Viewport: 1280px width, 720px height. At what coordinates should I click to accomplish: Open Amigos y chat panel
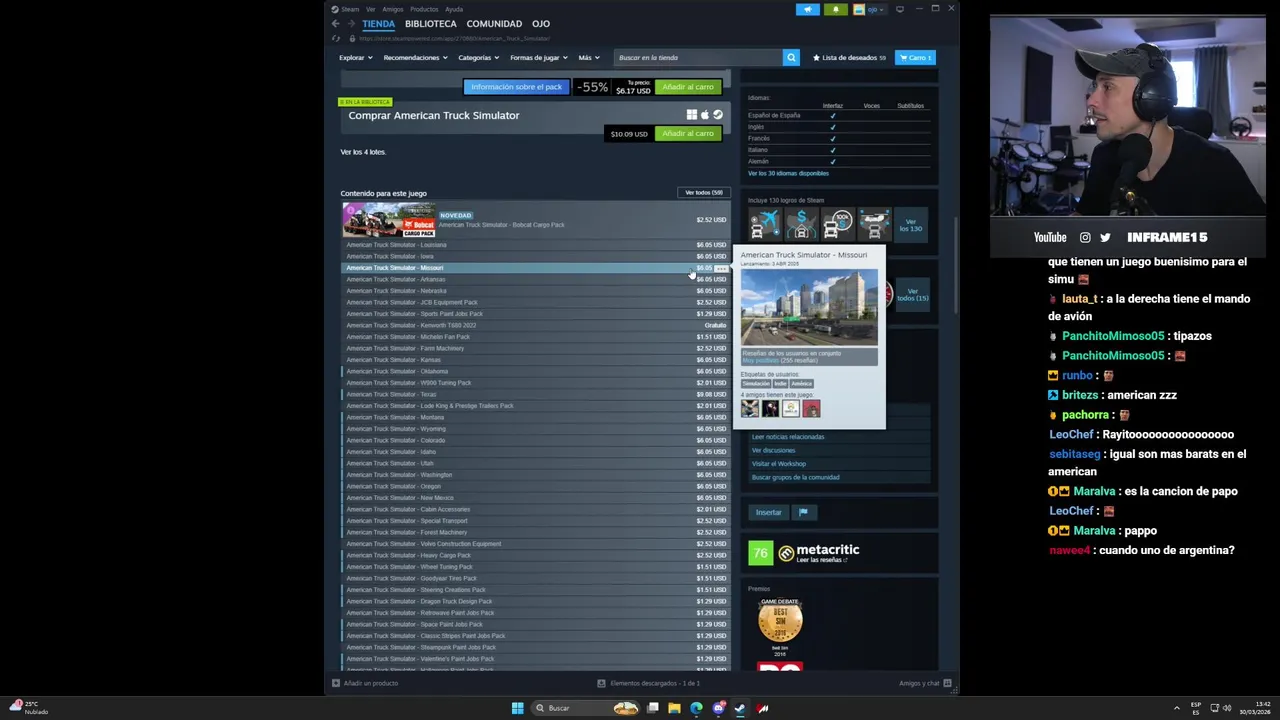coord(924,683)
